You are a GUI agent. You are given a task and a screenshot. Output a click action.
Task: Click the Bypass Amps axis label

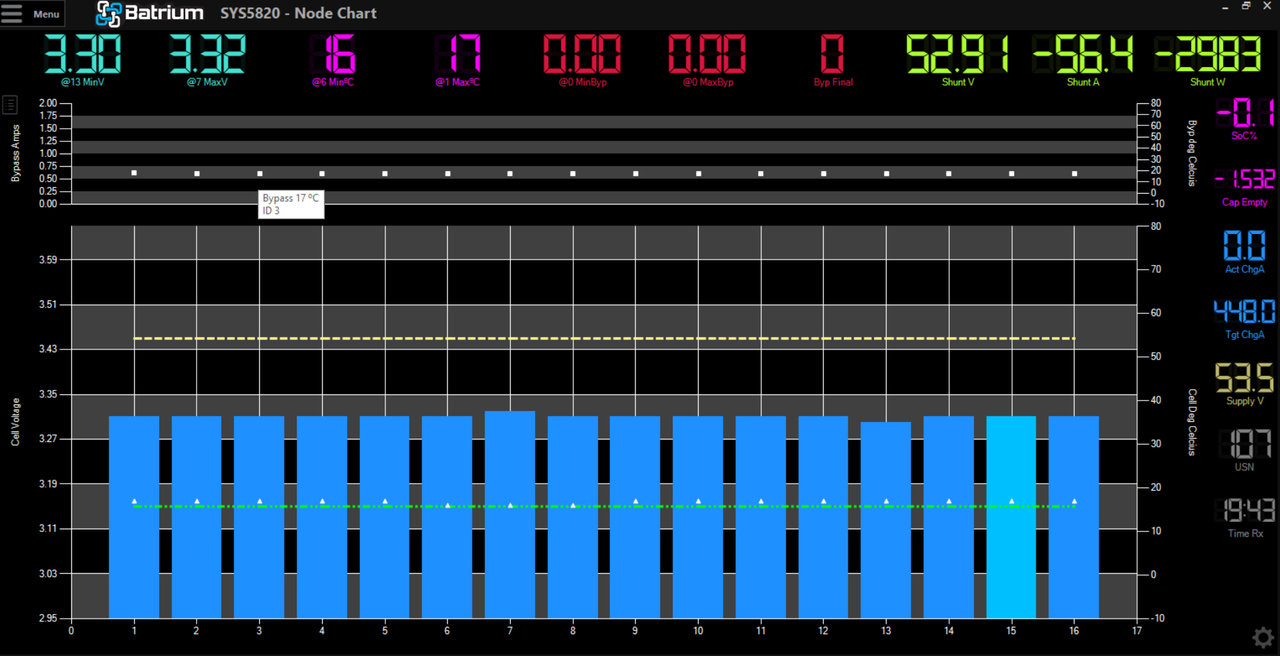point(16,154)
